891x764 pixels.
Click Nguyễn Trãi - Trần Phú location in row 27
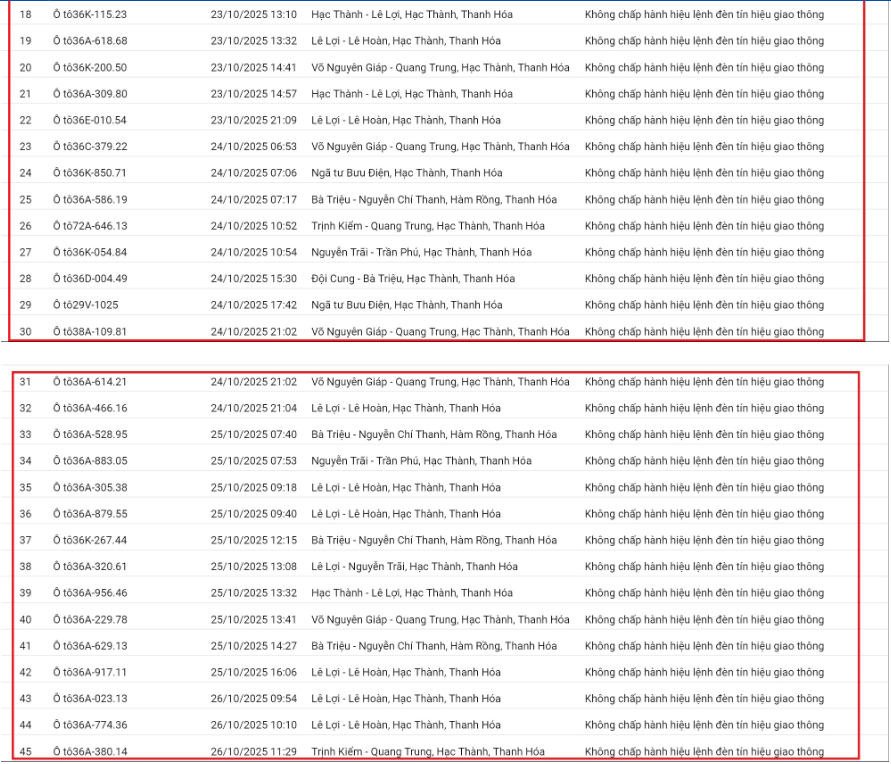point(421,252)
